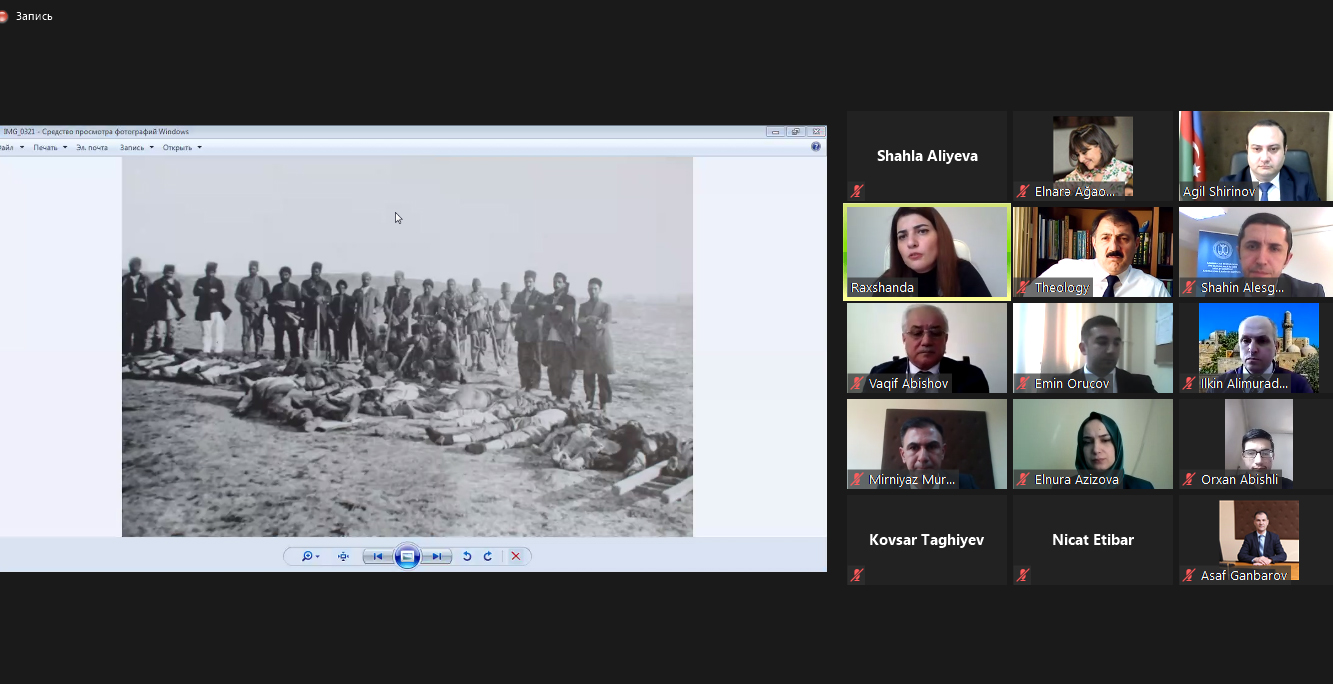Open the Эл. почта menu item
This screenshot has height=684, width=1333.
(x=92, y=147)
